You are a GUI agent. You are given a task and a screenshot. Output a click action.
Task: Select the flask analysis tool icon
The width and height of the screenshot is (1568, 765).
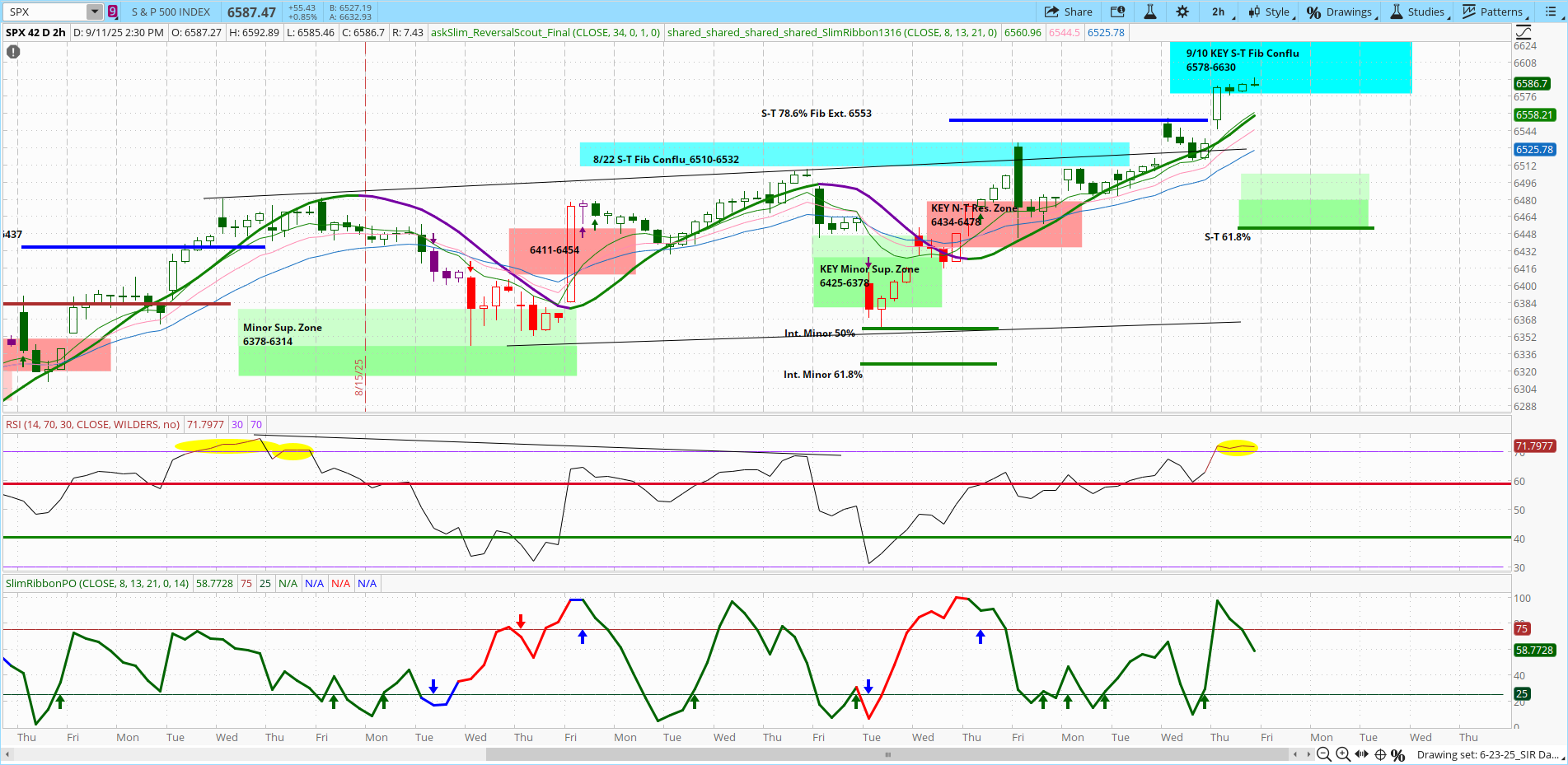click(x=1149, y=12)
